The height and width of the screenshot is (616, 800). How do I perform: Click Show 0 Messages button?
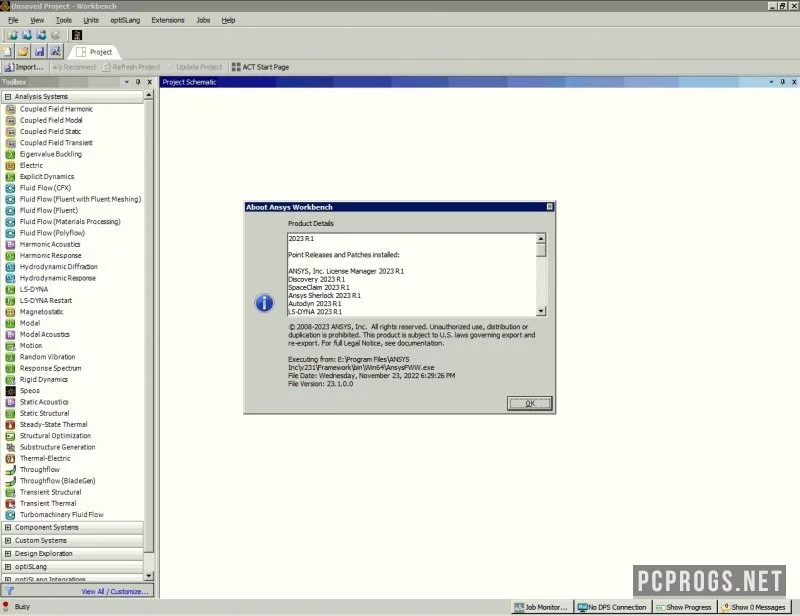click(754, 607)
